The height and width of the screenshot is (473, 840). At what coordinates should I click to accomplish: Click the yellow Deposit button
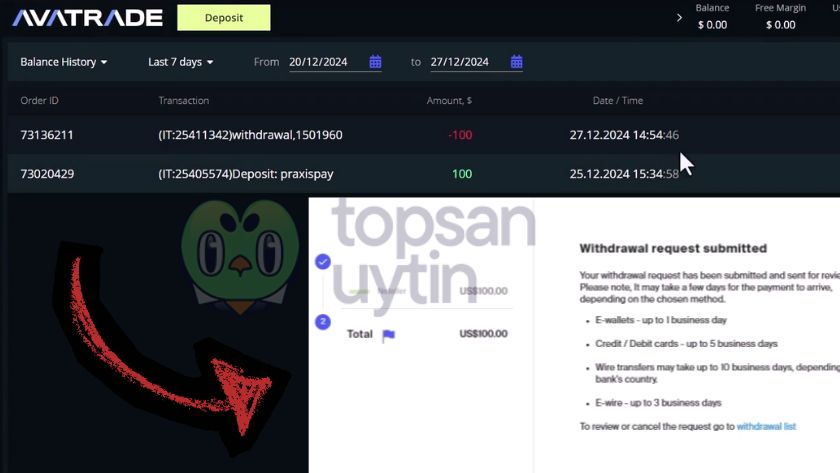point(223,18)
